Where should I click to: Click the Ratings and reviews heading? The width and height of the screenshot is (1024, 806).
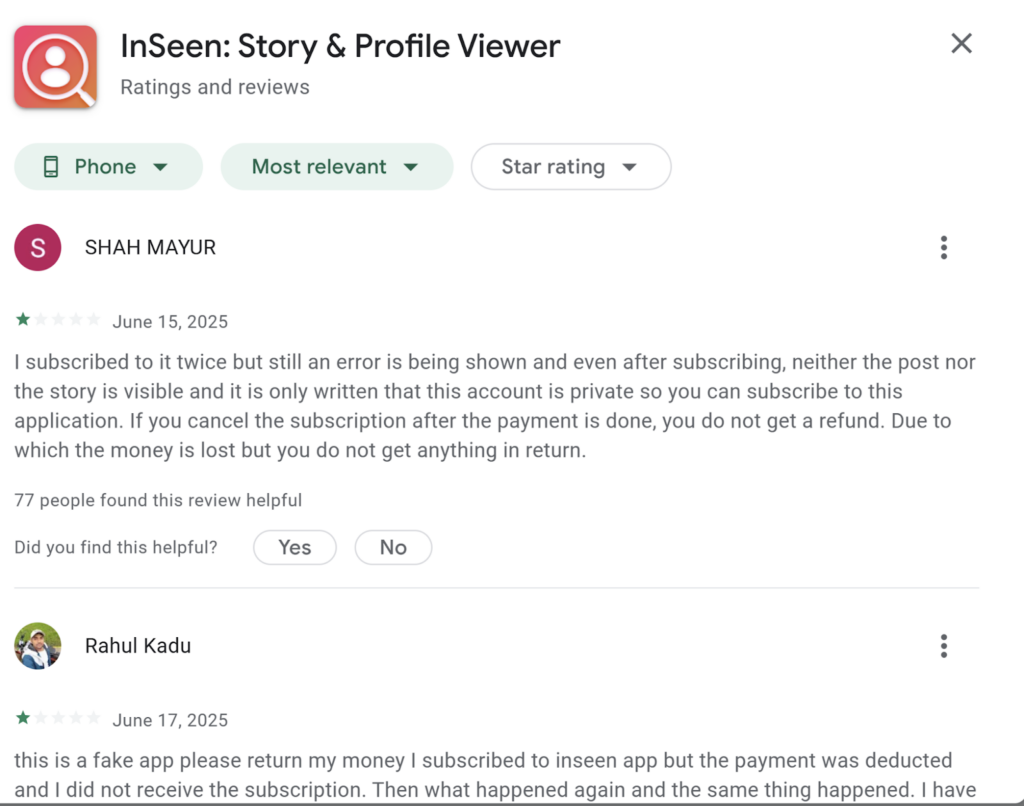click(214, 87)
